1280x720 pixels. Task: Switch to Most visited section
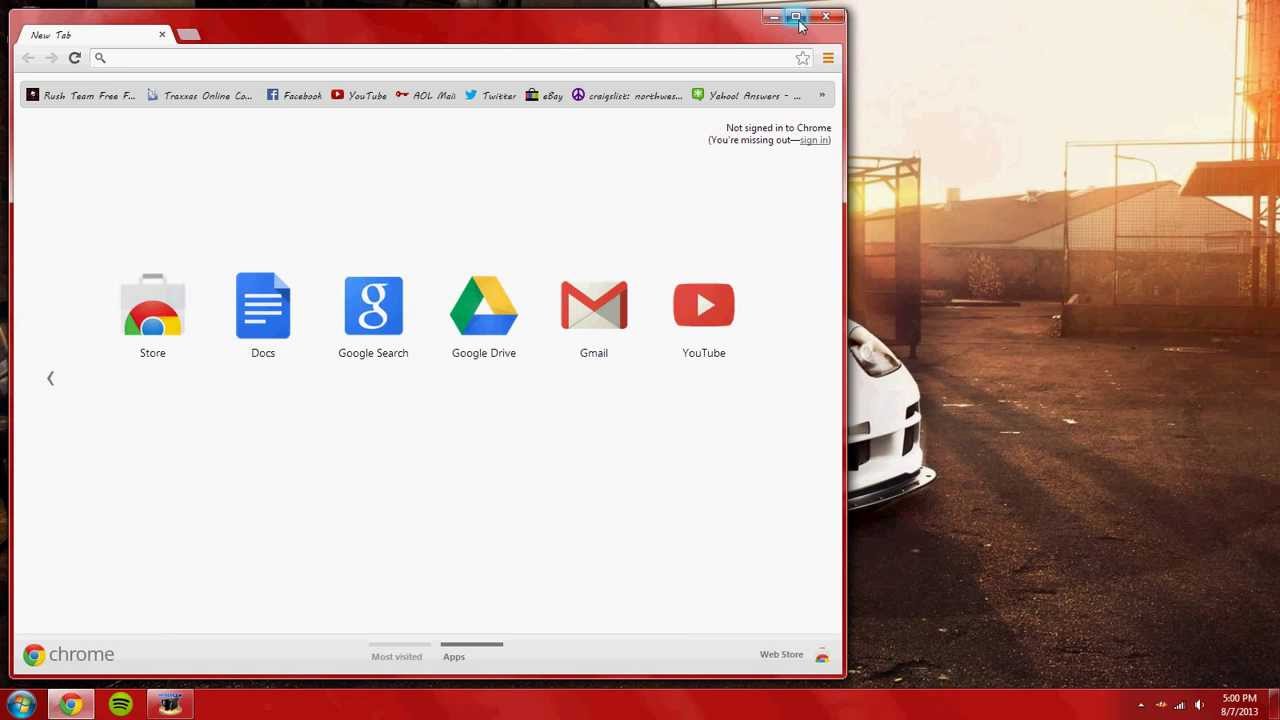tap(397, 656)
